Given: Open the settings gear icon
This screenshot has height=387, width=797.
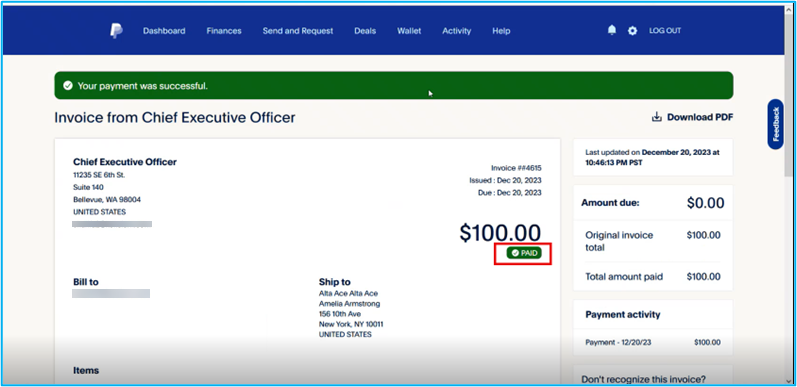Looking at the screenshot, I should [632, 31].
